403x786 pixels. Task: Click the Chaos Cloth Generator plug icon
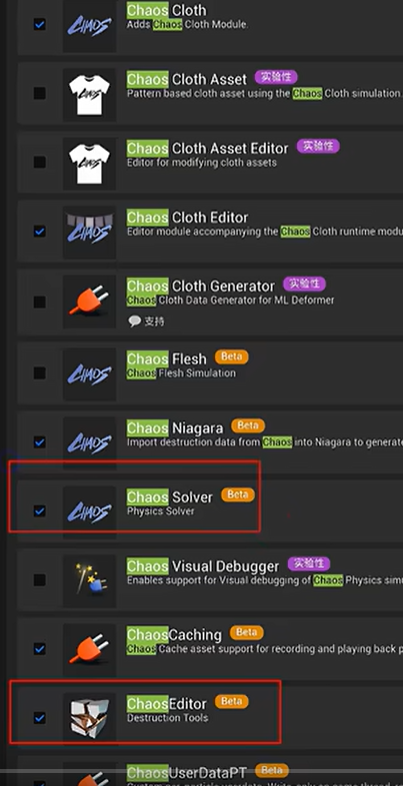89,302
